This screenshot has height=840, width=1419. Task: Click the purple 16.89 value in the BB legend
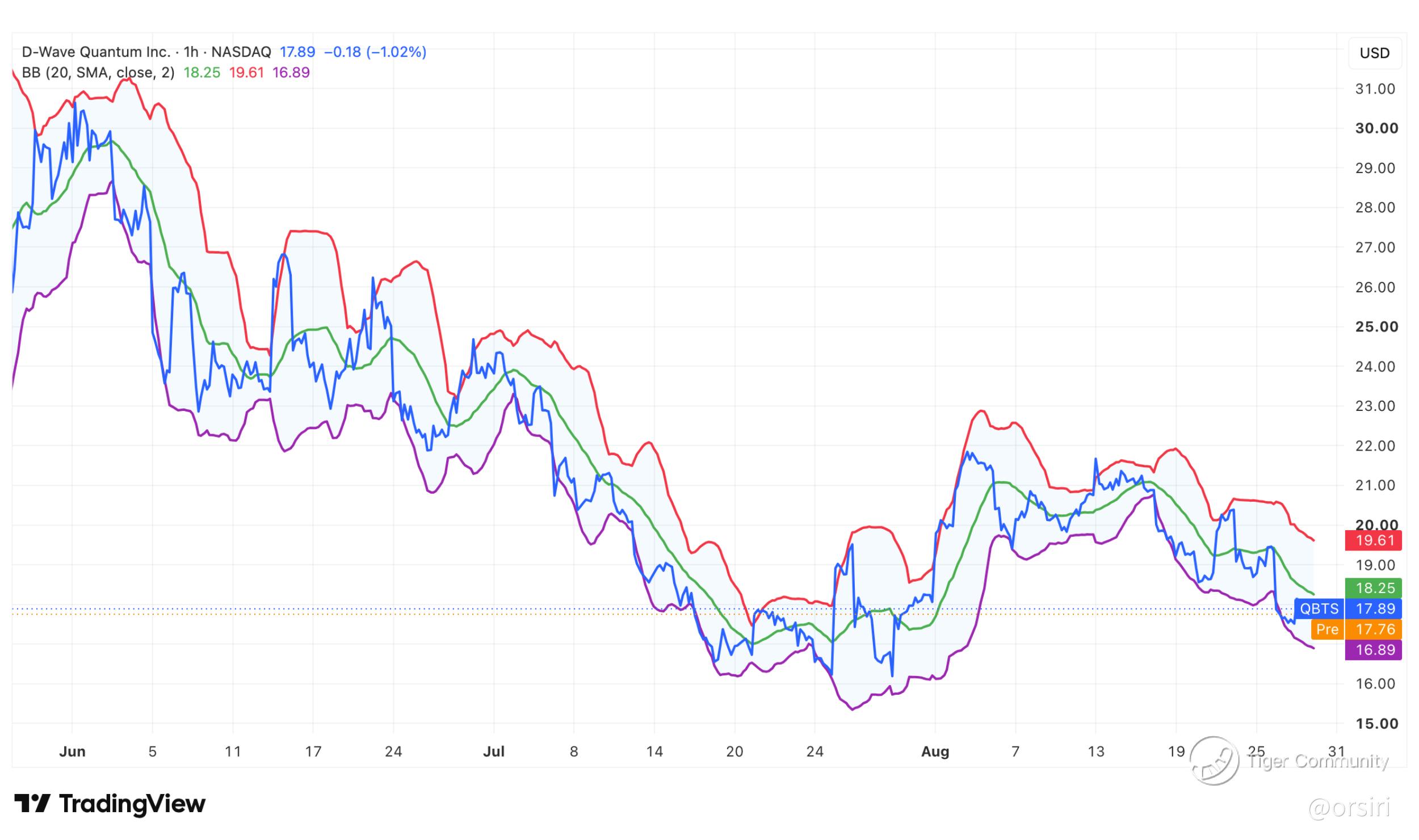coord(291,73)
